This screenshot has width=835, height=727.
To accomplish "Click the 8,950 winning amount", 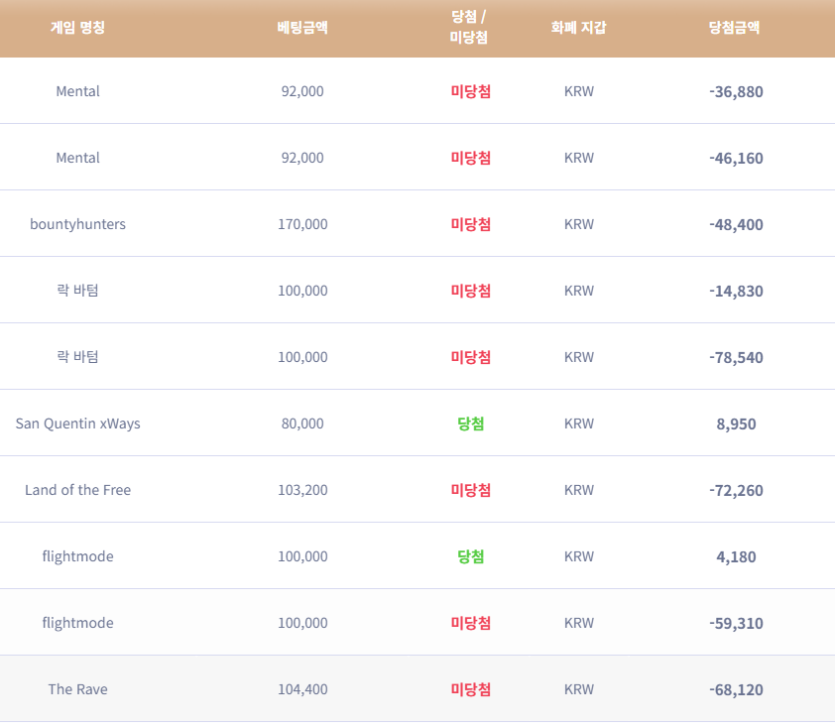I will pos(736,424).
